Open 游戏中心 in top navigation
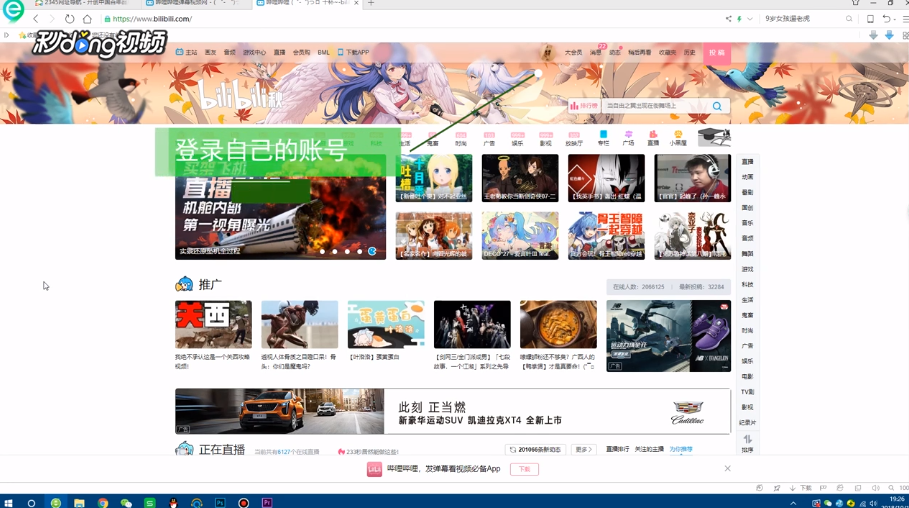Image resolution: width=909 pixels, height=508 pixels. tap(254, 52)
